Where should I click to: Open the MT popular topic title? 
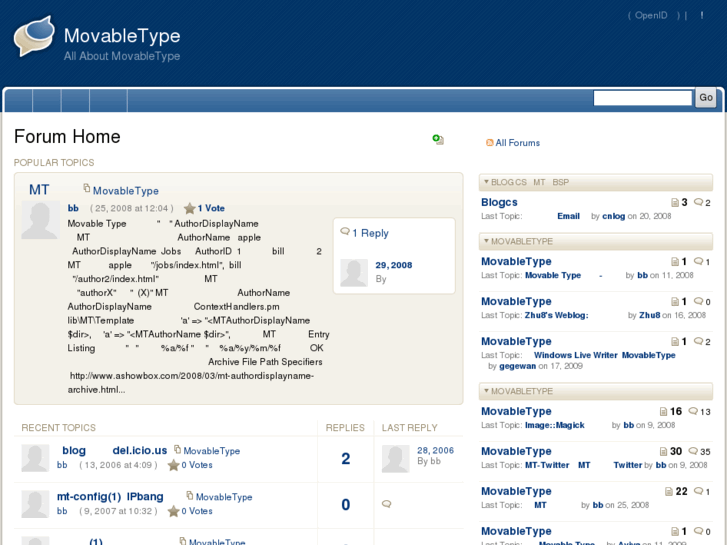(x=39, y=190)
